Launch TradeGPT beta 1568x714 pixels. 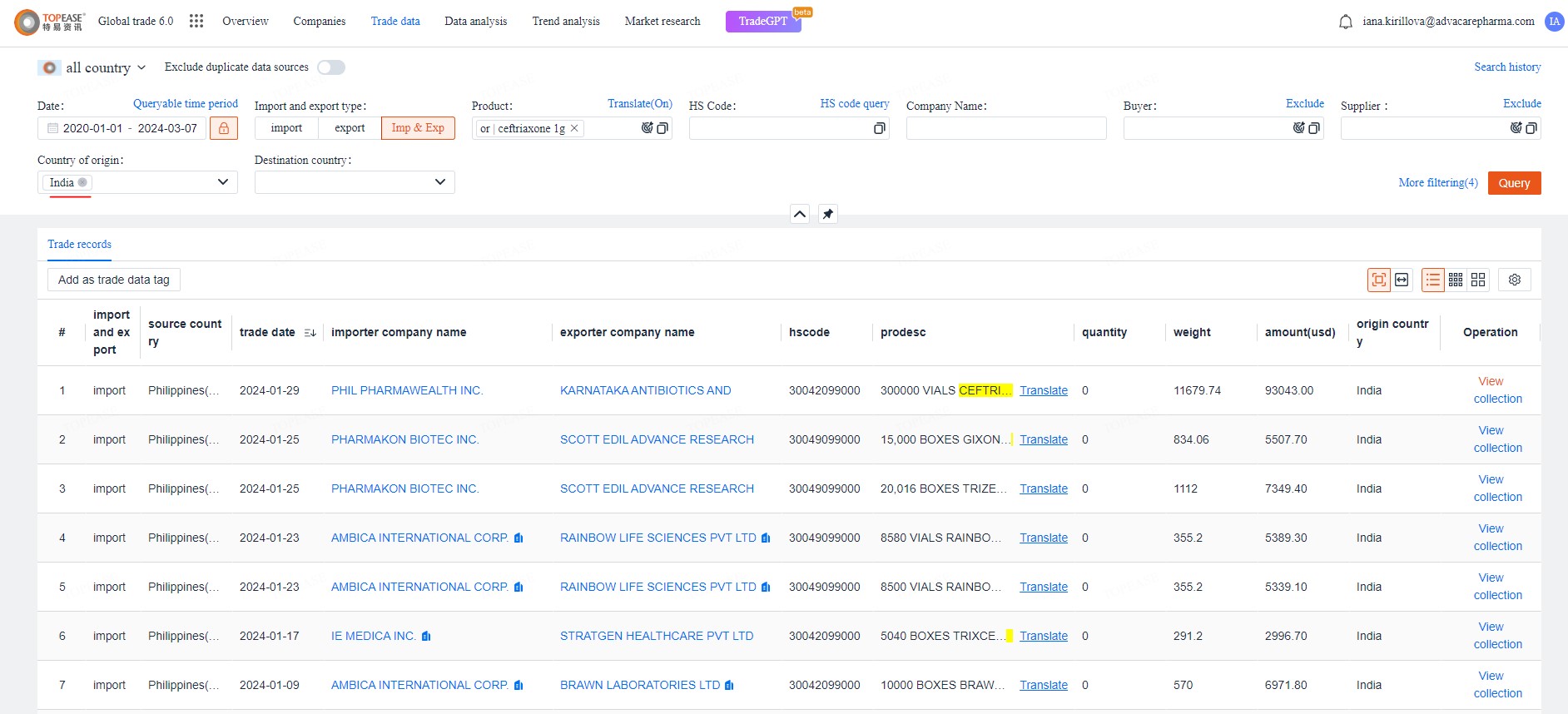[x=763, y=22]
